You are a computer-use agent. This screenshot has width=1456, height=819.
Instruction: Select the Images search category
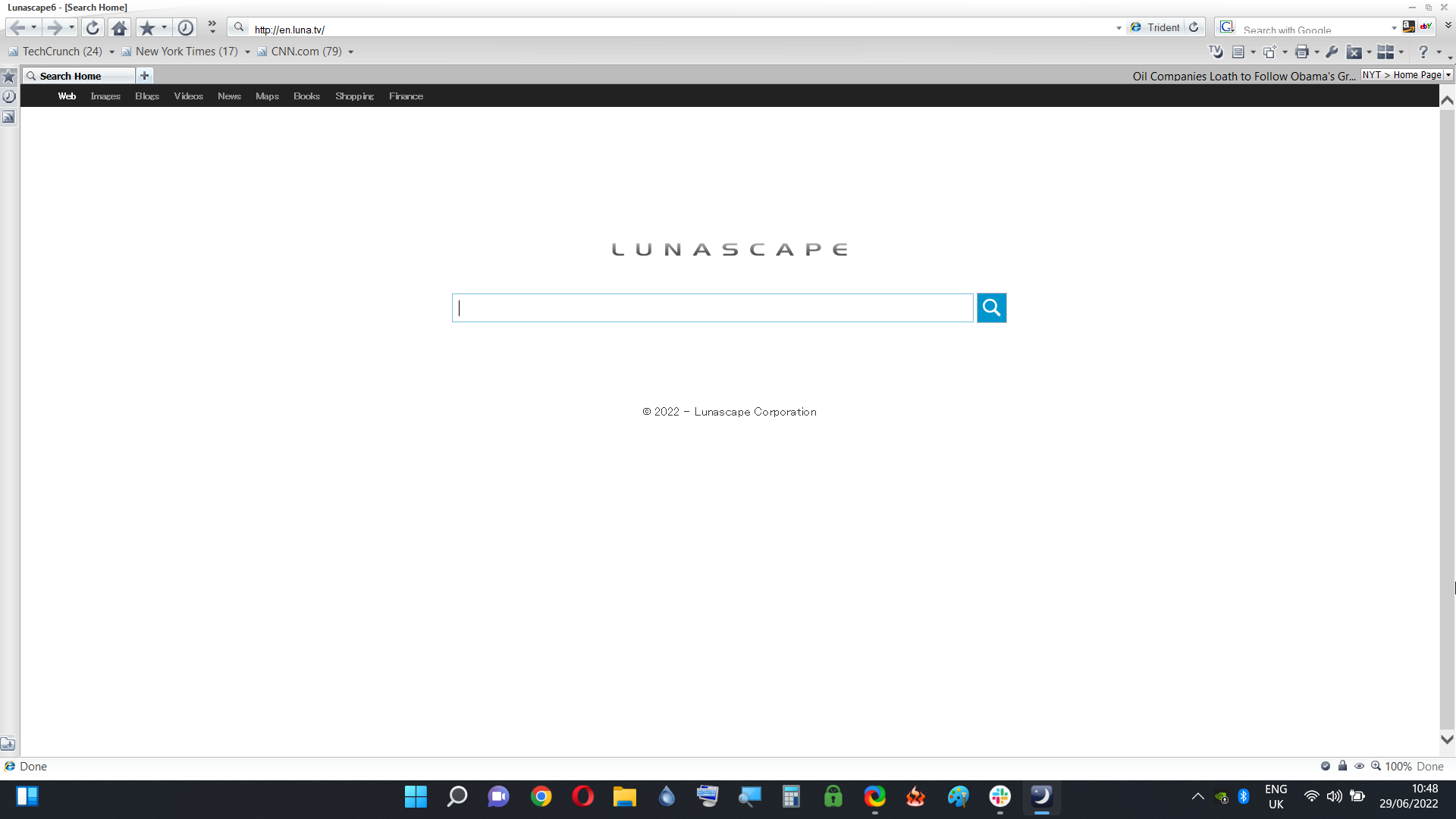(105, 96)
